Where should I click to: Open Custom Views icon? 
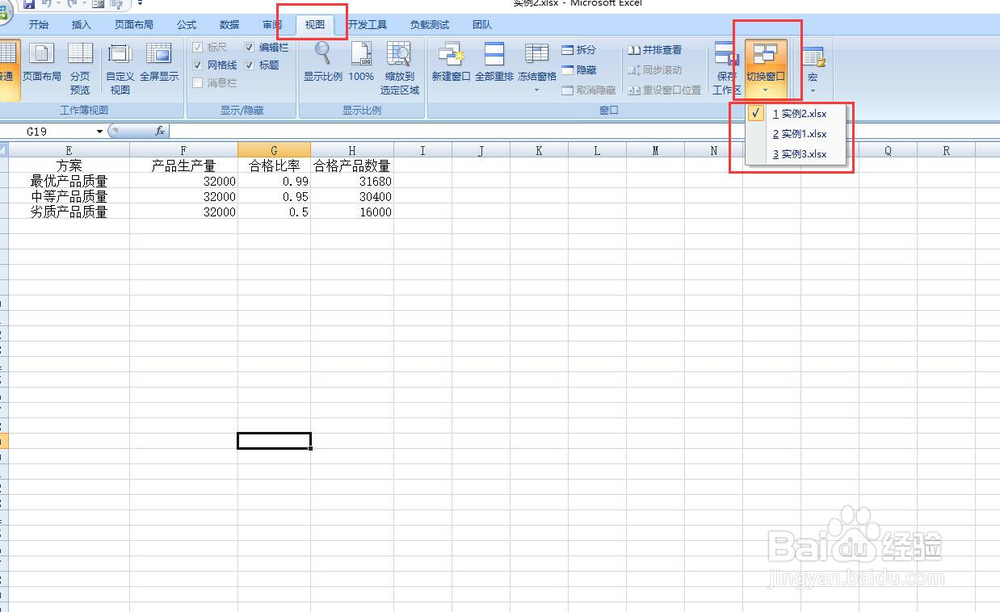pyautogui.click(x=119, y=54)
